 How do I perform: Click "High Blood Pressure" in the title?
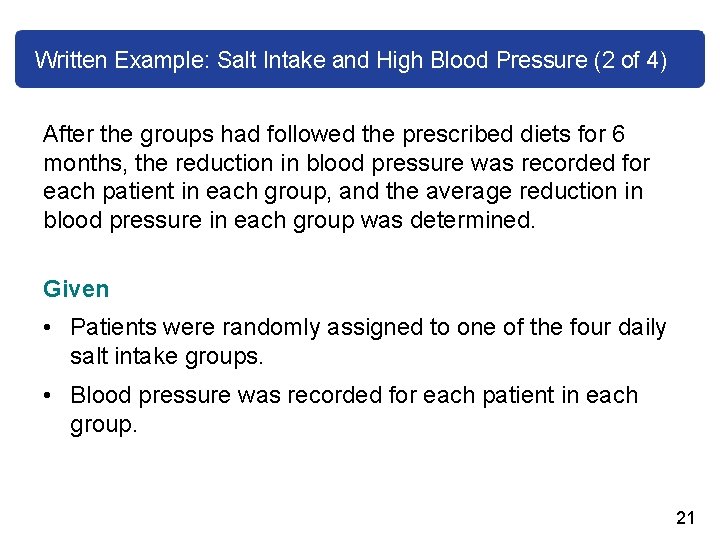tap(481, 60)
